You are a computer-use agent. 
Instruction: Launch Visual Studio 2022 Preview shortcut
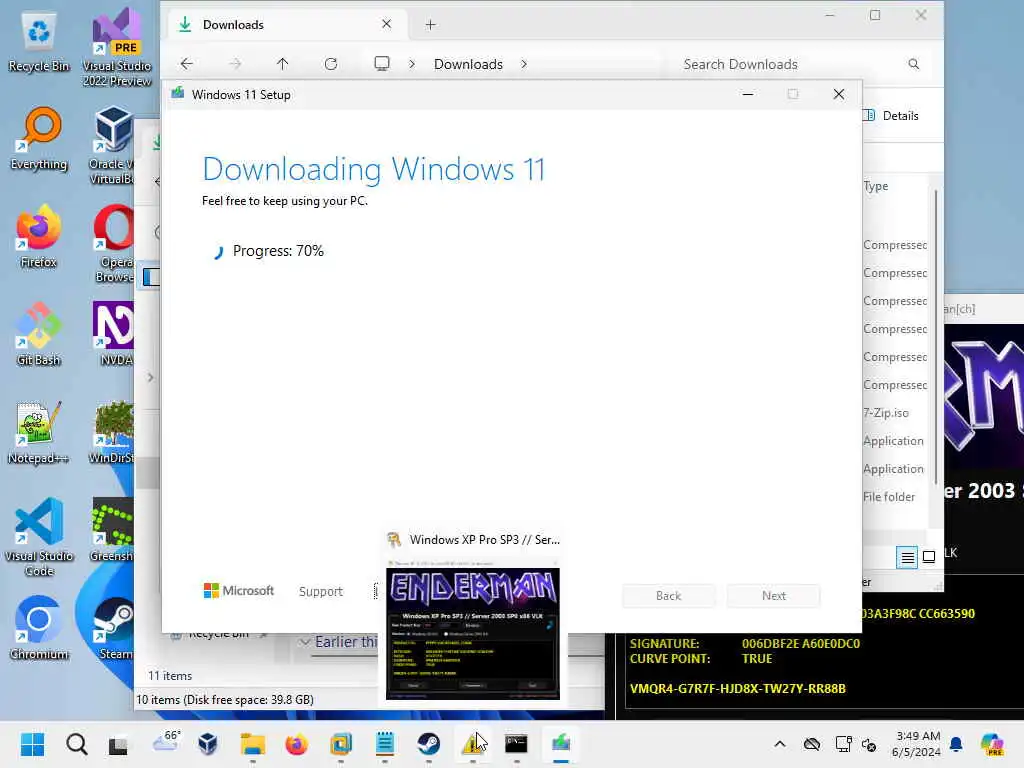(117, 46)
